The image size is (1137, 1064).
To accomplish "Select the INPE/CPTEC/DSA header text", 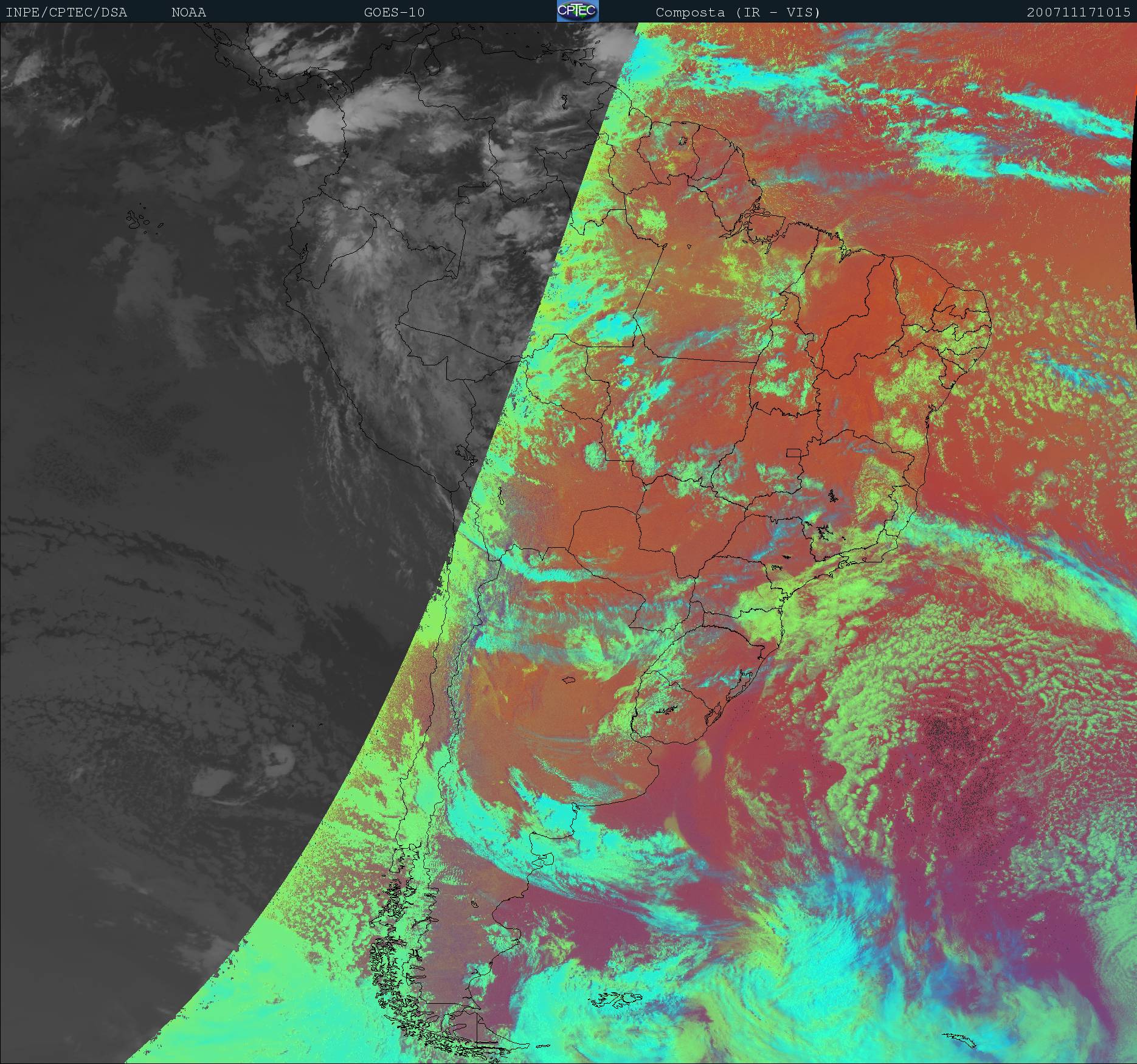I will pyautogui.click(x=67, y=12).
